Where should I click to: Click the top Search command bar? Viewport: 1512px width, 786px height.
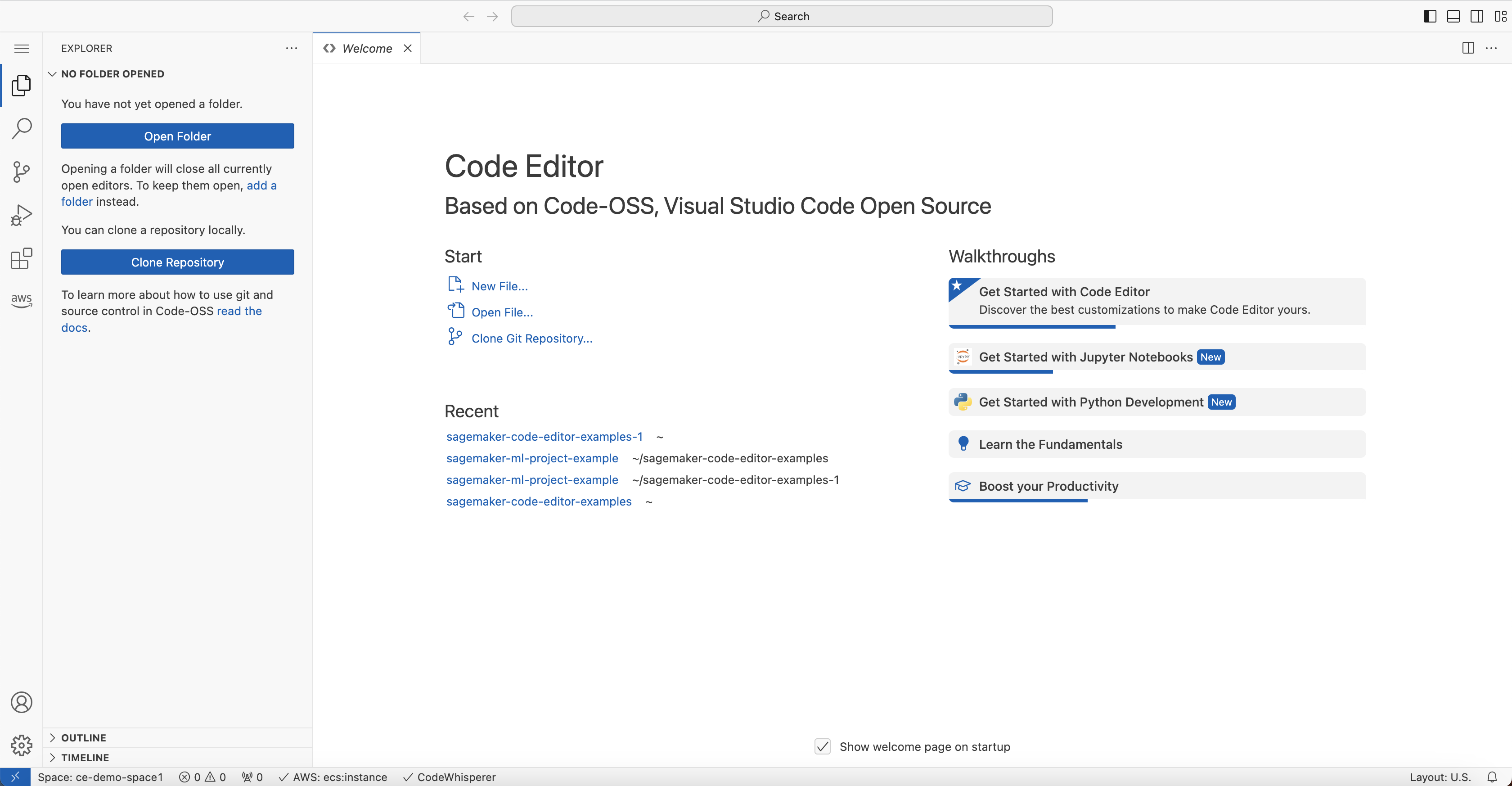pyautogui.click(x=781, y=17)
